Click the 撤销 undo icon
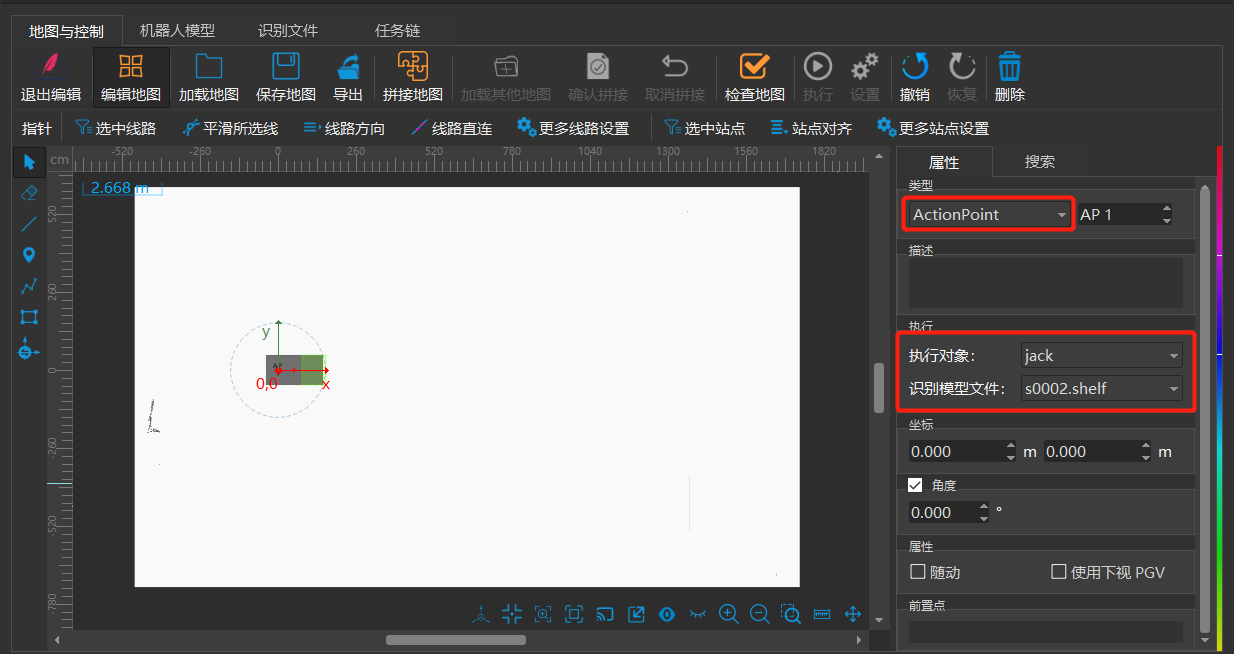Viewport: 1234px width, 654px height. click(914, 68)
